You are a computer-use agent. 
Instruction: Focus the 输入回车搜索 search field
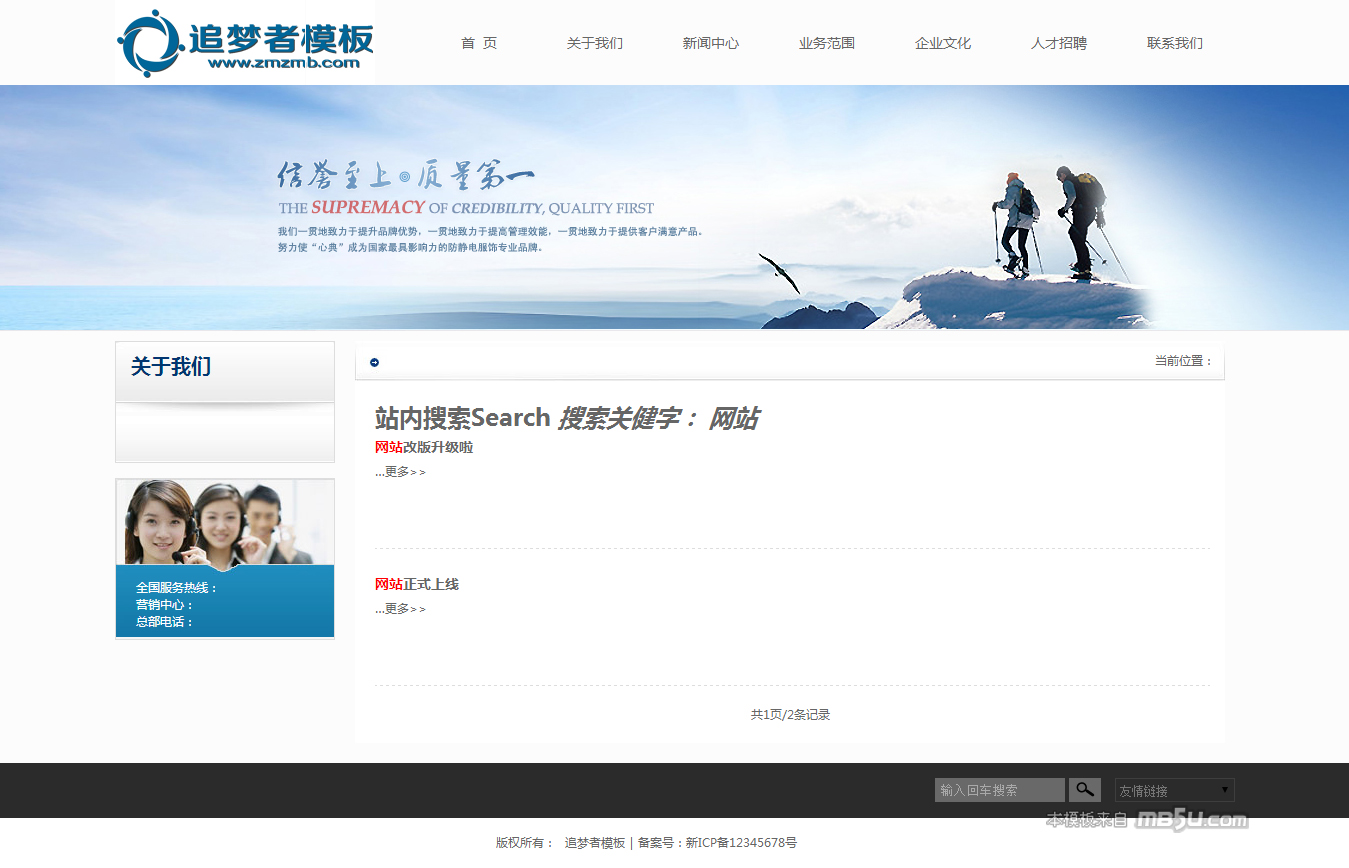(999, 790)
